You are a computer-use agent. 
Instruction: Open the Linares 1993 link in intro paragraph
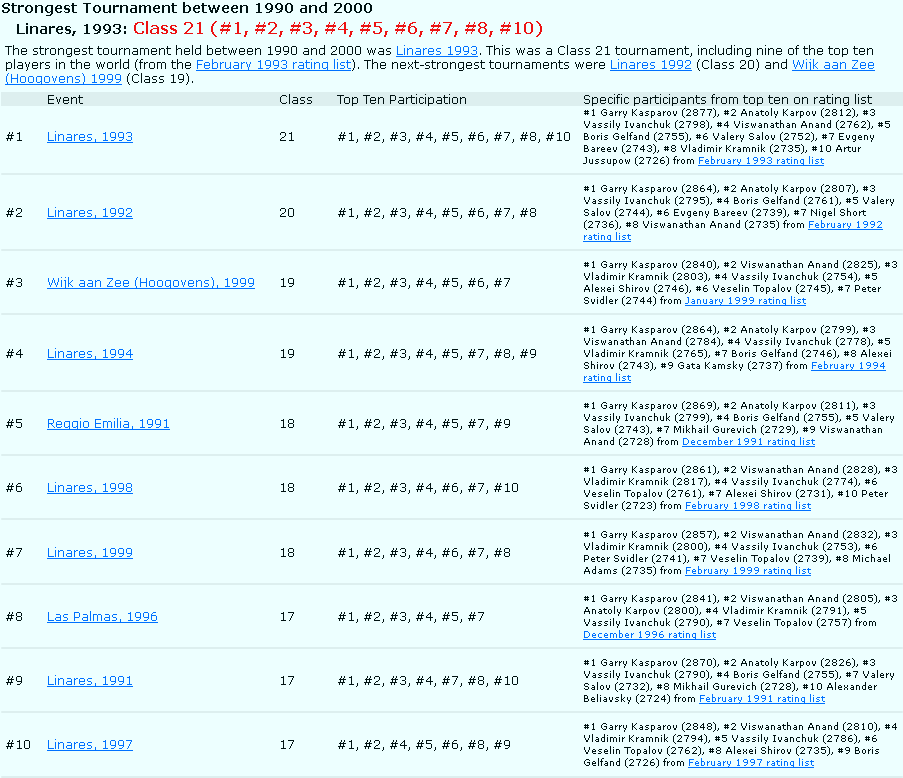(x=437, y=50)
